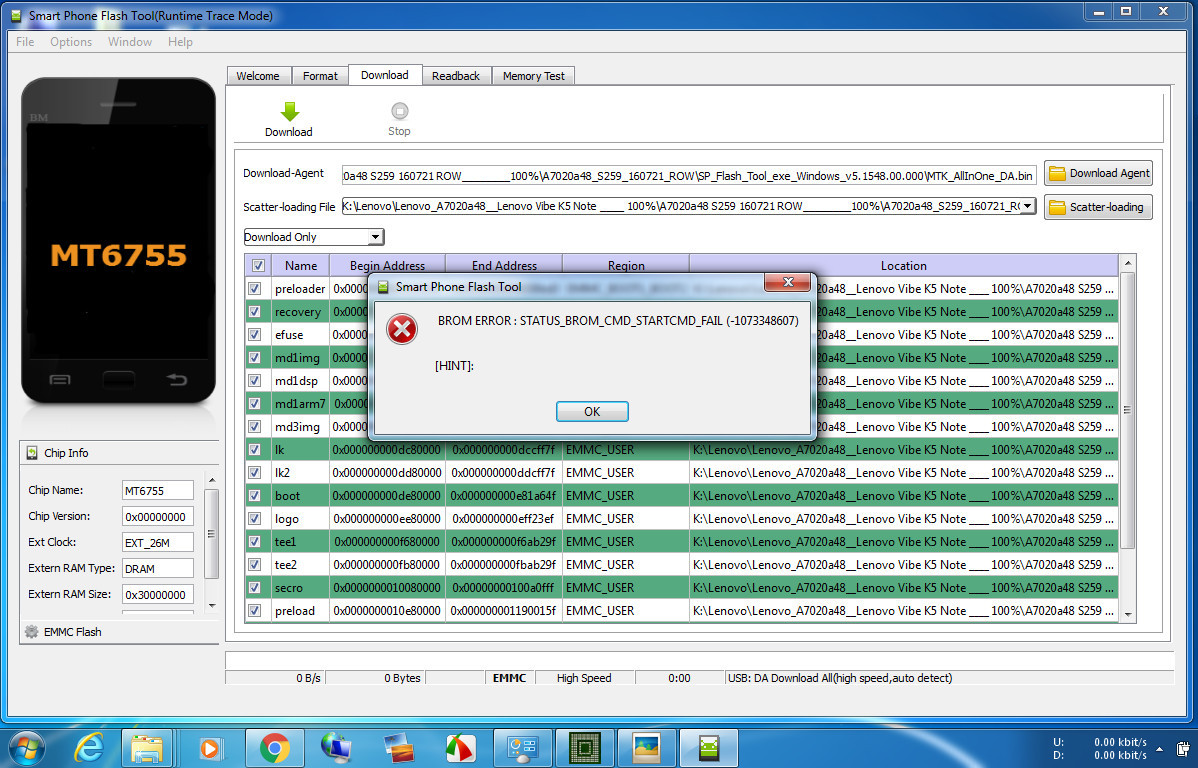Click the Location column header
1198x768 pixels.
click(904, 266)
